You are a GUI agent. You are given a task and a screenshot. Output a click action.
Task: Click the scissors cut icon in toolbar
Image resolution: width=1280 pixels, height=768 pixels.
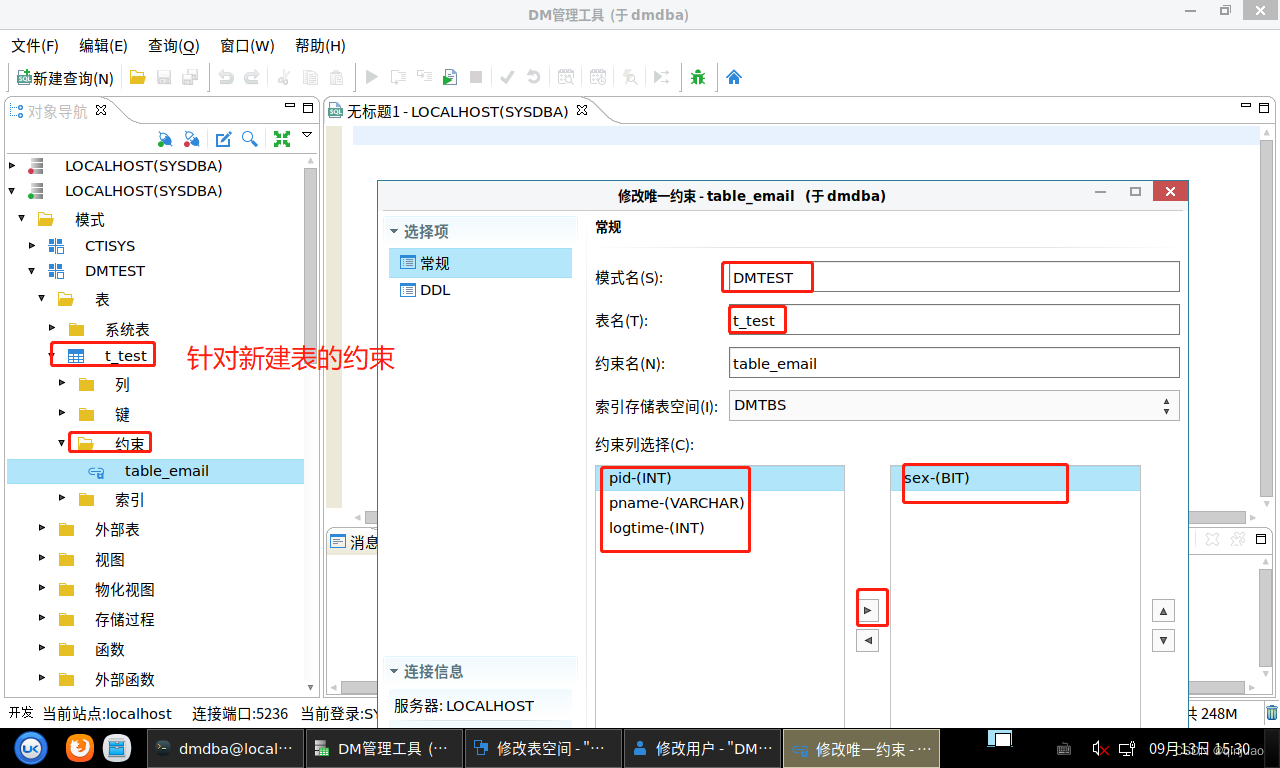[284, 77]
